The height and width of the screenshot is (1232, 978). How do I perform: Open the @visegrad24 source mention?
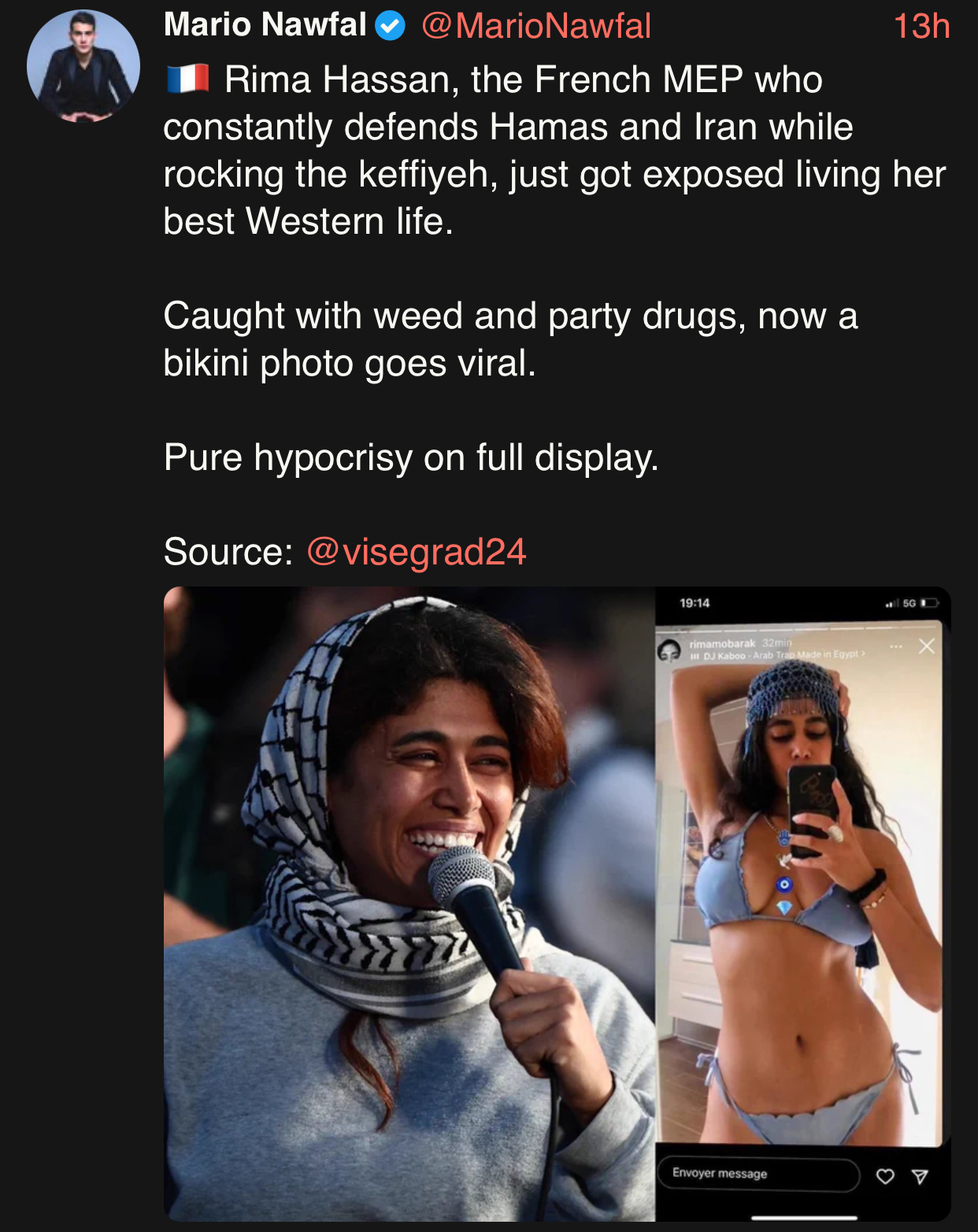pos(416,551)
